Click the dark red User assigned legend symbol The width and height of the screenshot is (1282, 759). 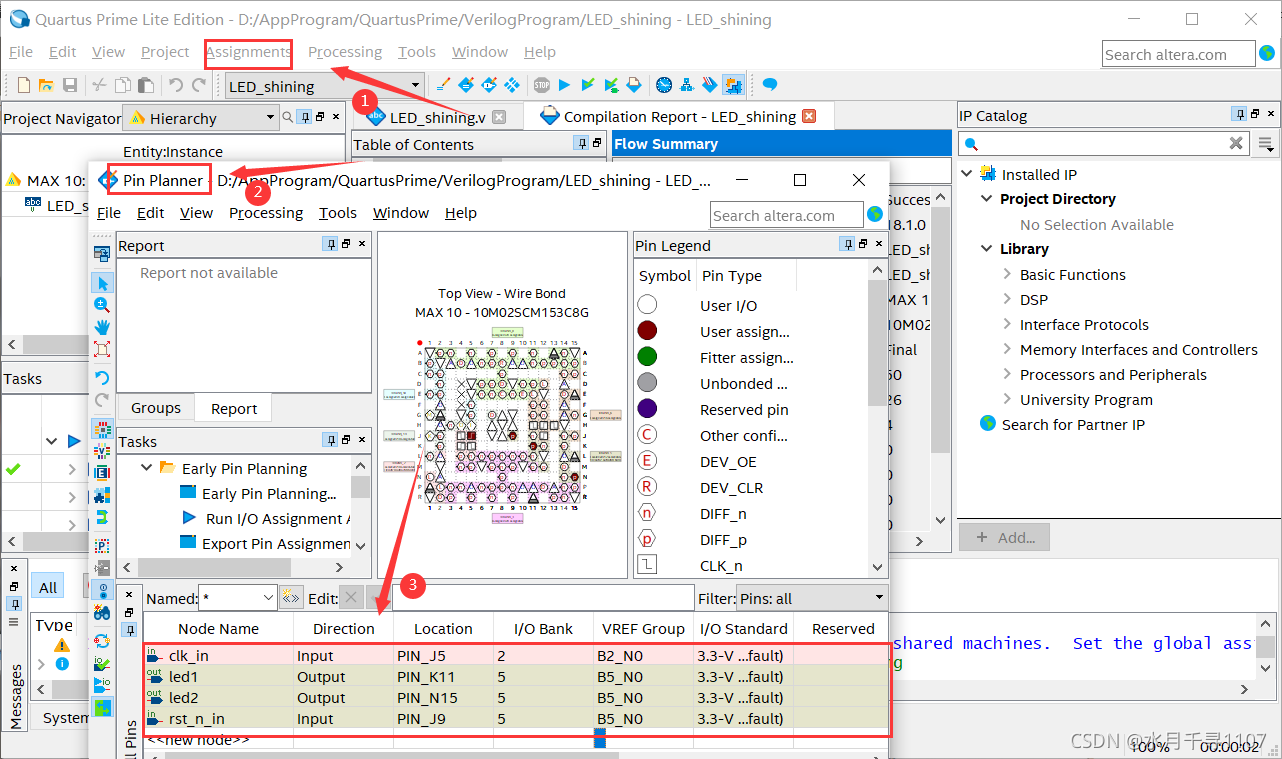pos(647,331)
